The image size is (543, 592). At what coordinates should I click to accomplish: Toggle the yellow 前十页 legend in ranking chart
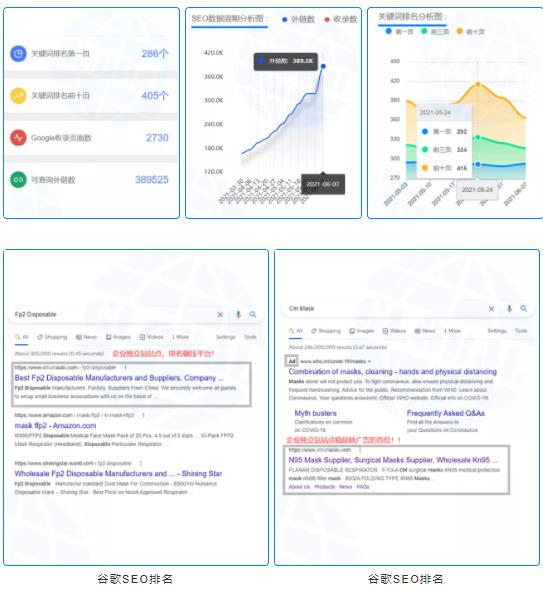pyautogui.click(x=470, y=32)
